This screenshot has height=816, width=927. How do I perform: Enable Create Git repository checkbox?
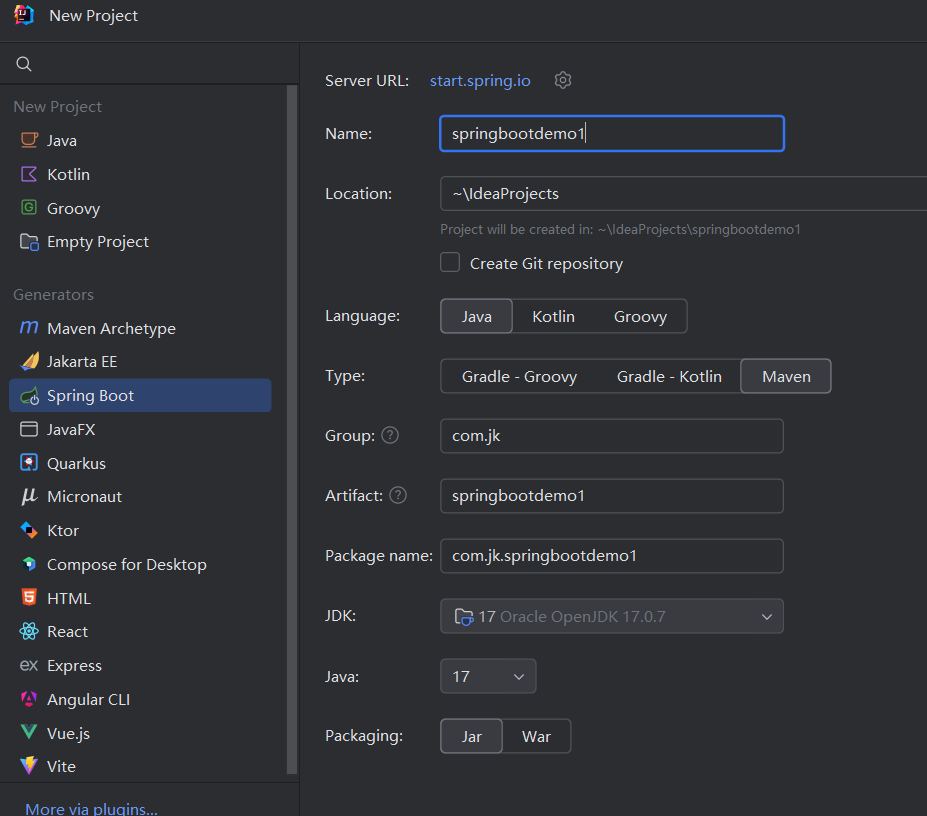(450, 262)
